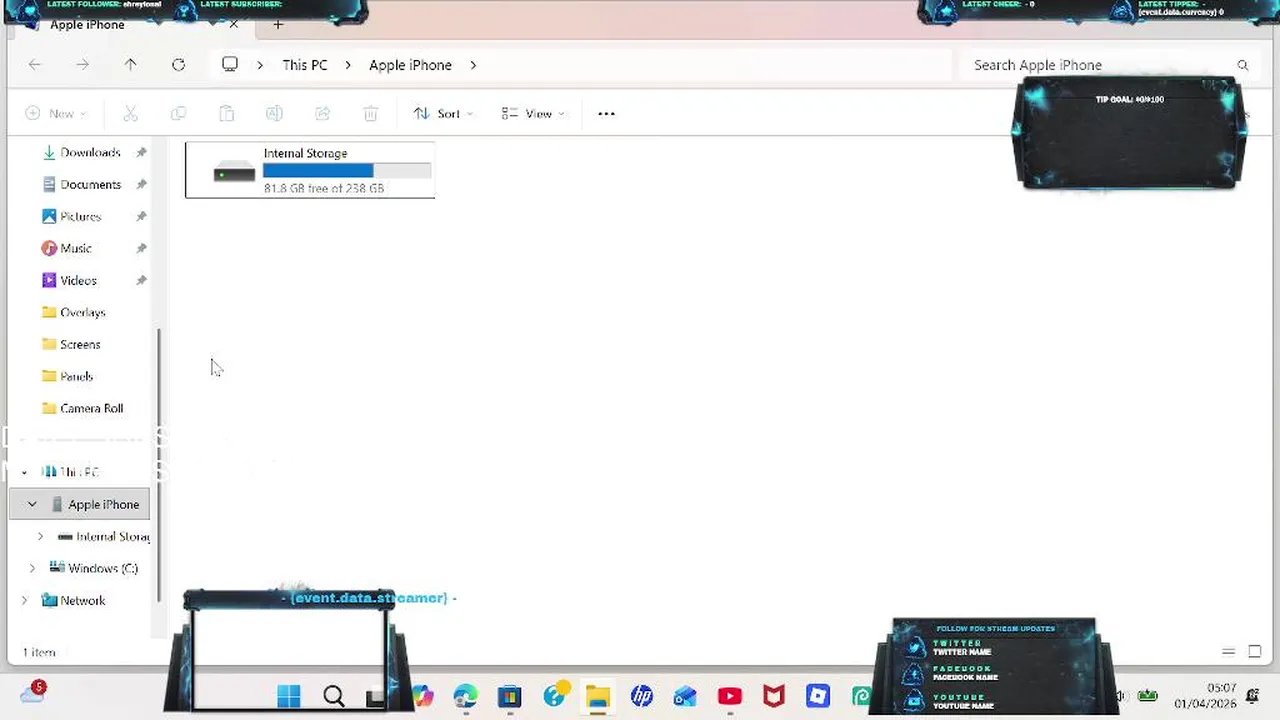Select the Rename icon in toolbar
The image size is (1280, 720).
[x=274, y=114]
